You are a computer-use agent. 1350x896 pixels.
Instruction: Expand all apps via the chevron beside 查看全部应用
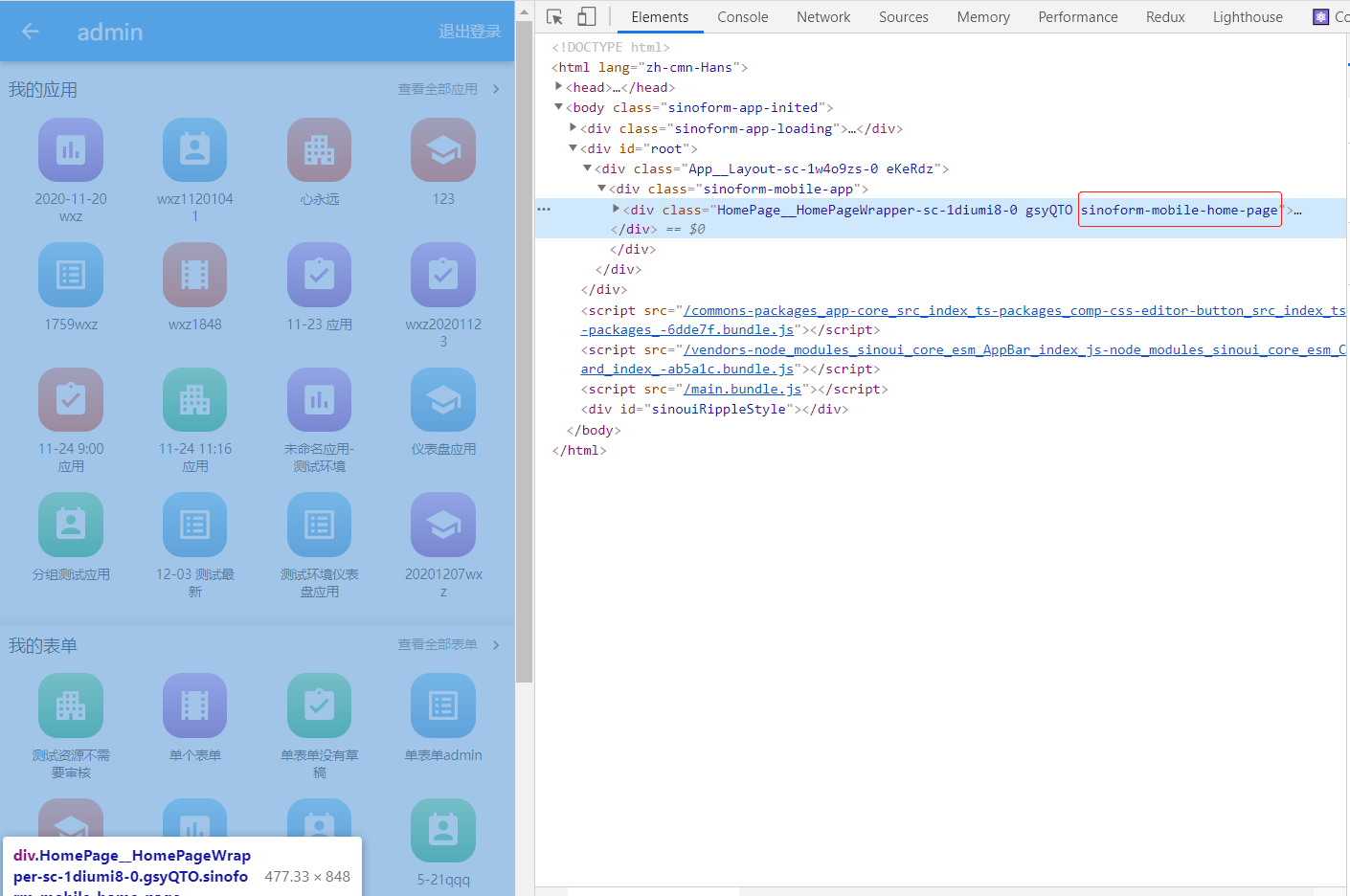pos(496,89)
